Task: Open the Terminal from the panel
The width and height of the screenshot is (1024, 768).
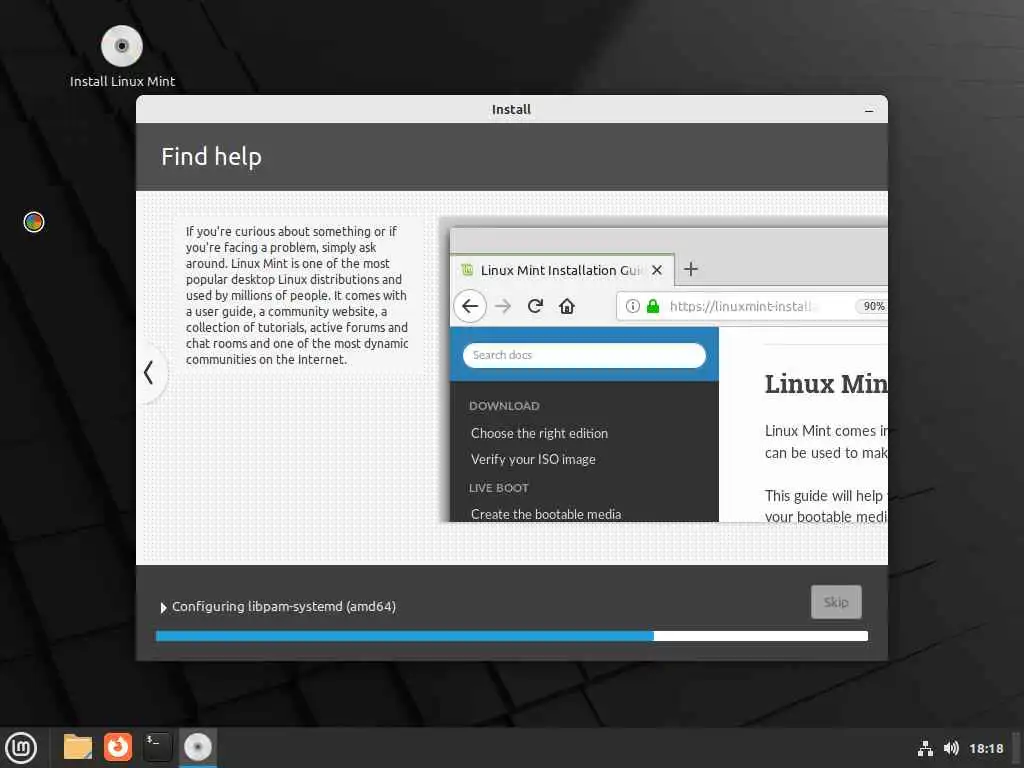Action: coord(157,747)
